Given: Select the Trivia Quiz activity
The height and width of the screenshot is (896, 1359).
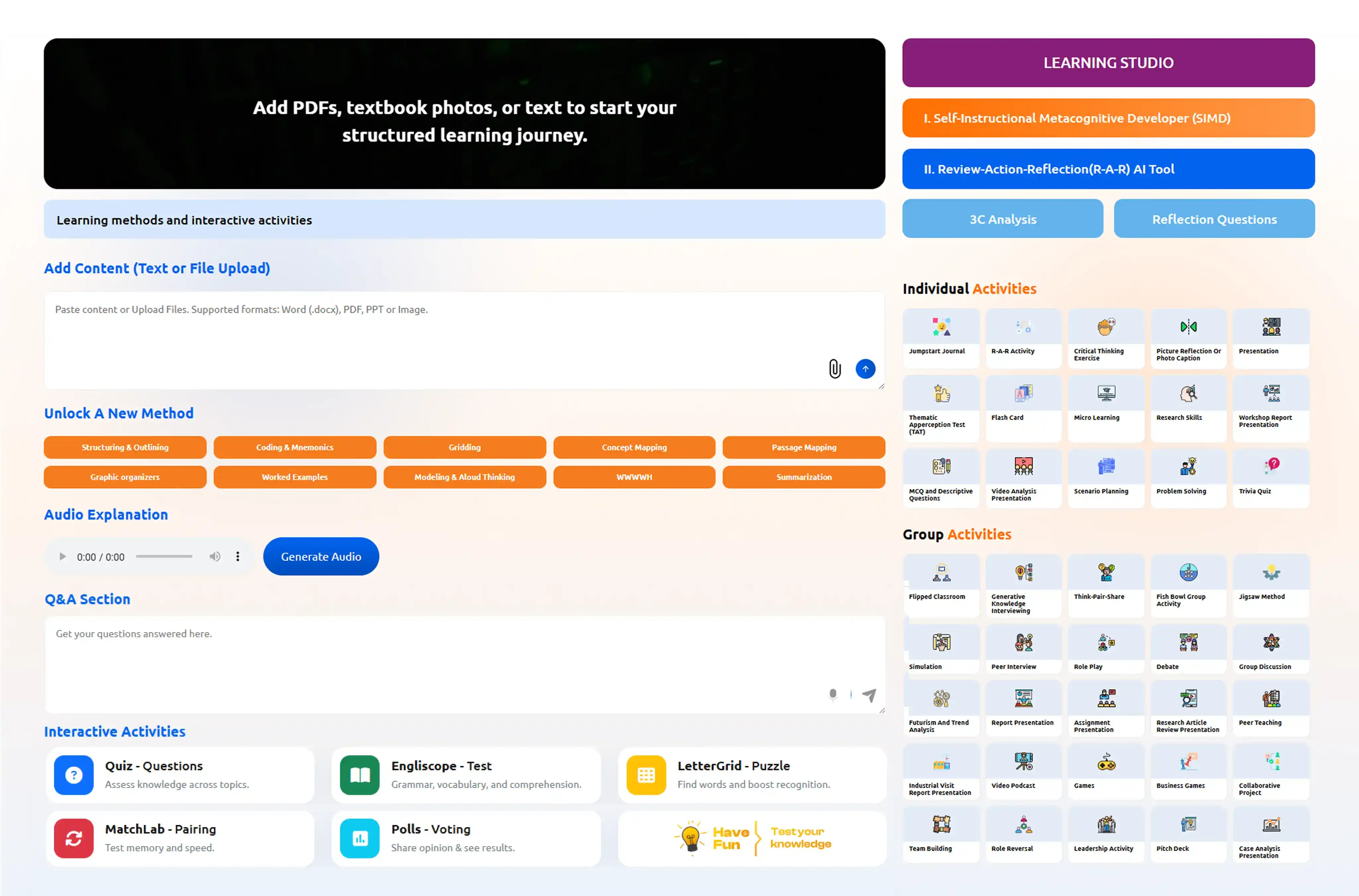Looking at the screenshot, I should pyautogui.click(x=1270, y=477).
